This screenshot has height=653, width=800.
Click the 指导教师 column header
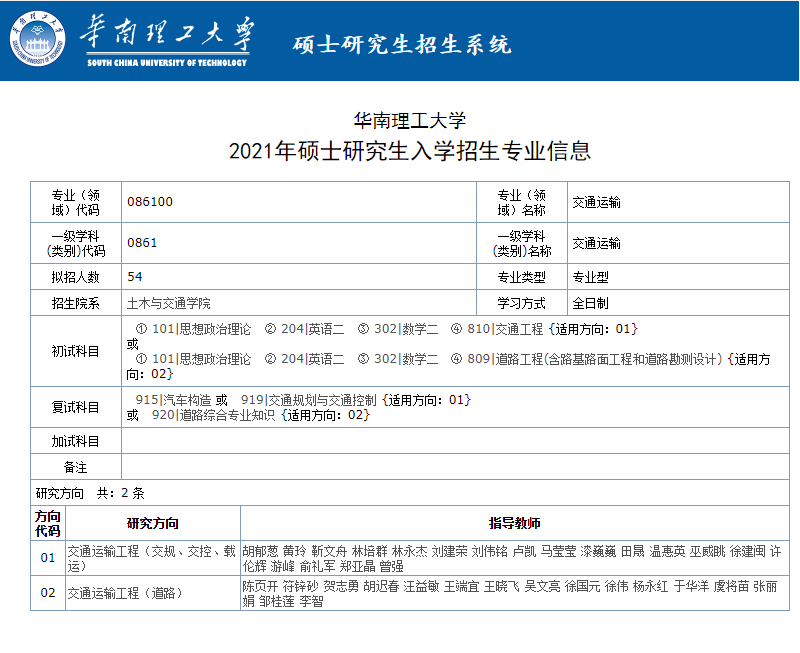pyautogui.click(x=515, y=523)
